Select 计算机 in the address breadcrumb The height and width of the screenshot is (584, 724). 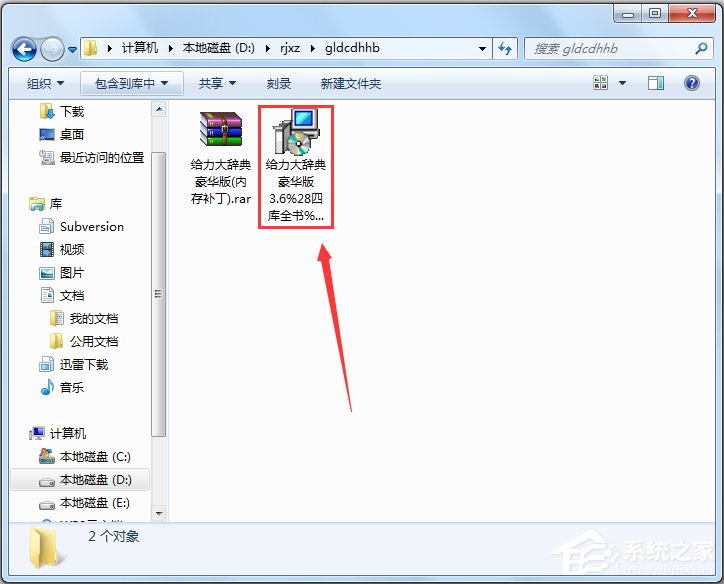(x=139, y=48)
